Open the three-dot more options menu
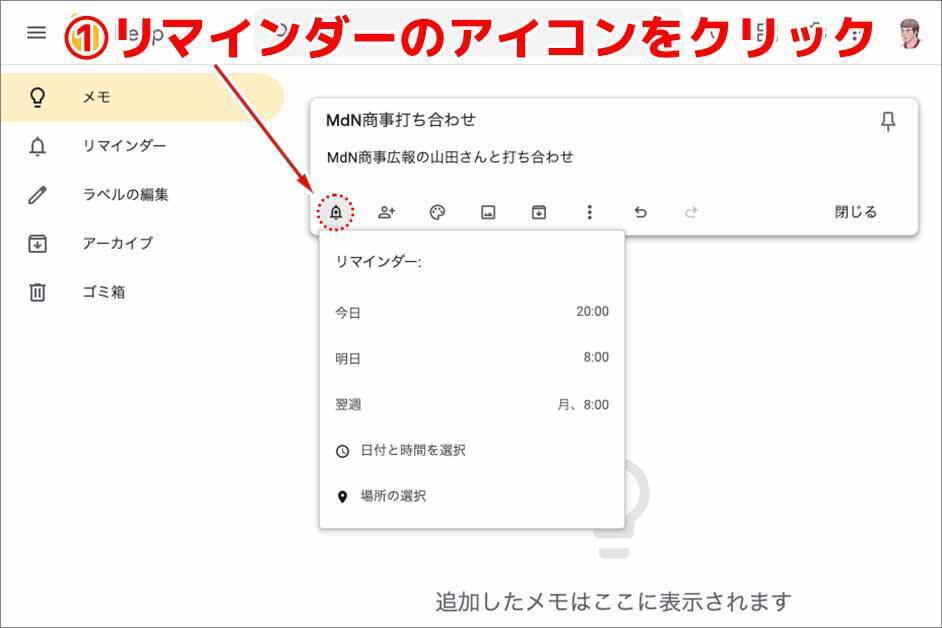The image size is (942, 628). pyautogui.click(x=590, y=212)
